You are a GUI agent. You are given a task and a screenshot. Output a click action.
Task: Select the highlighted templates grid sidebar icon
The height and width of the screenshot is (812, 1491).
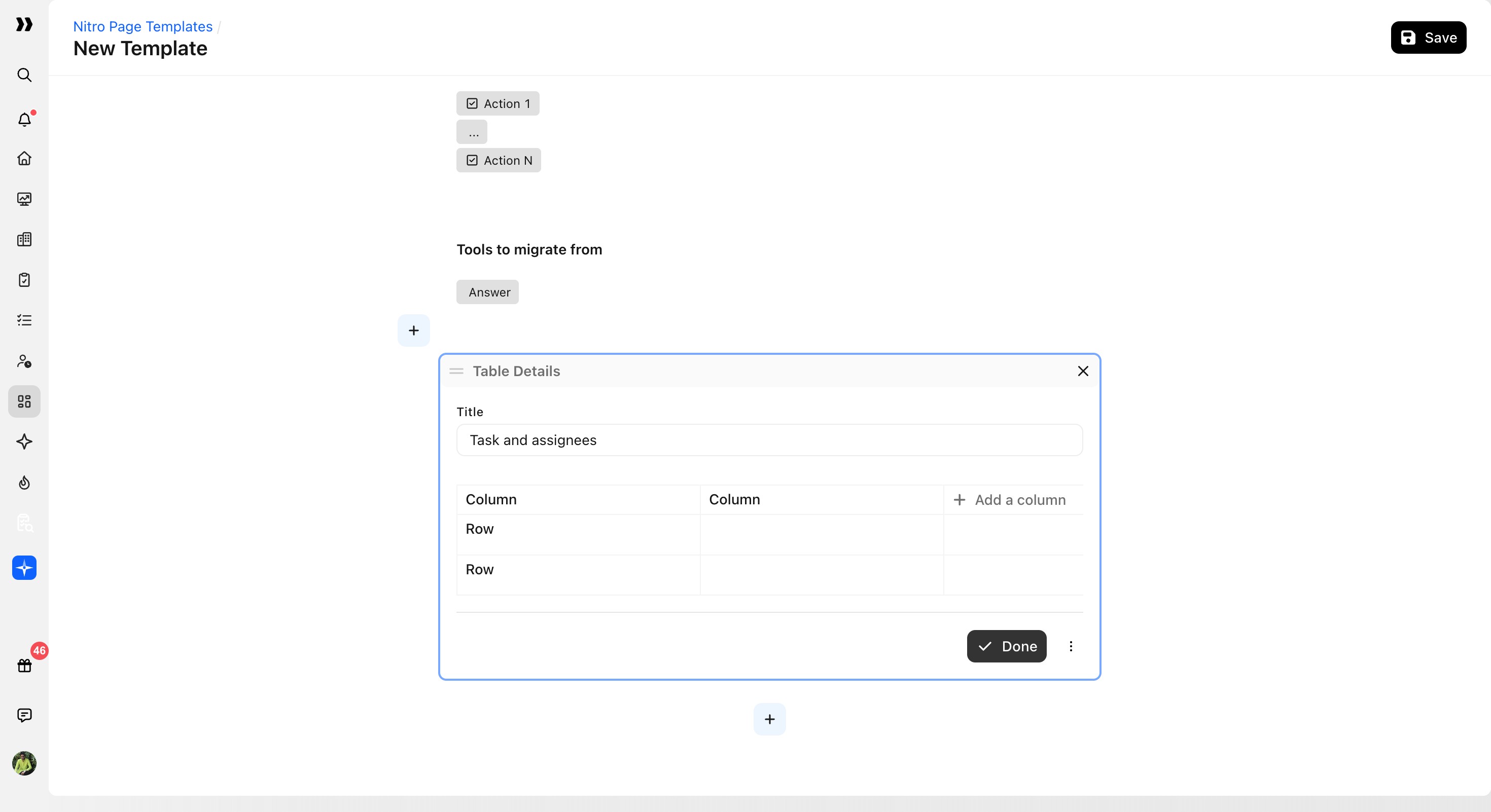point(24,401)
